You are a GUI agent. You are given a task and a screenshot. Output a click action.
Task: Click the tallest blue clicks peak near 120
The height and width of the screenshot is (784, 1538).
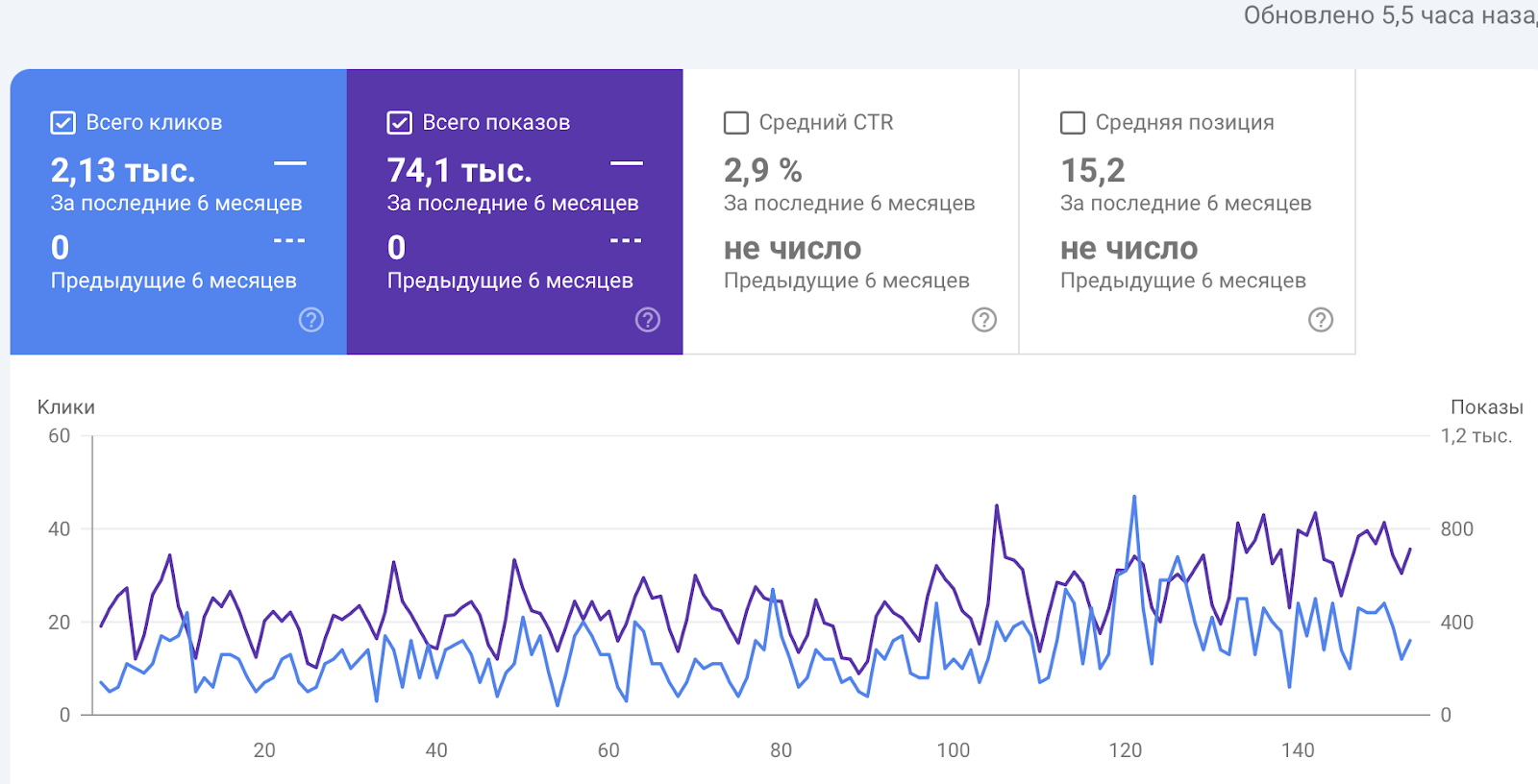coord(1134,498)
